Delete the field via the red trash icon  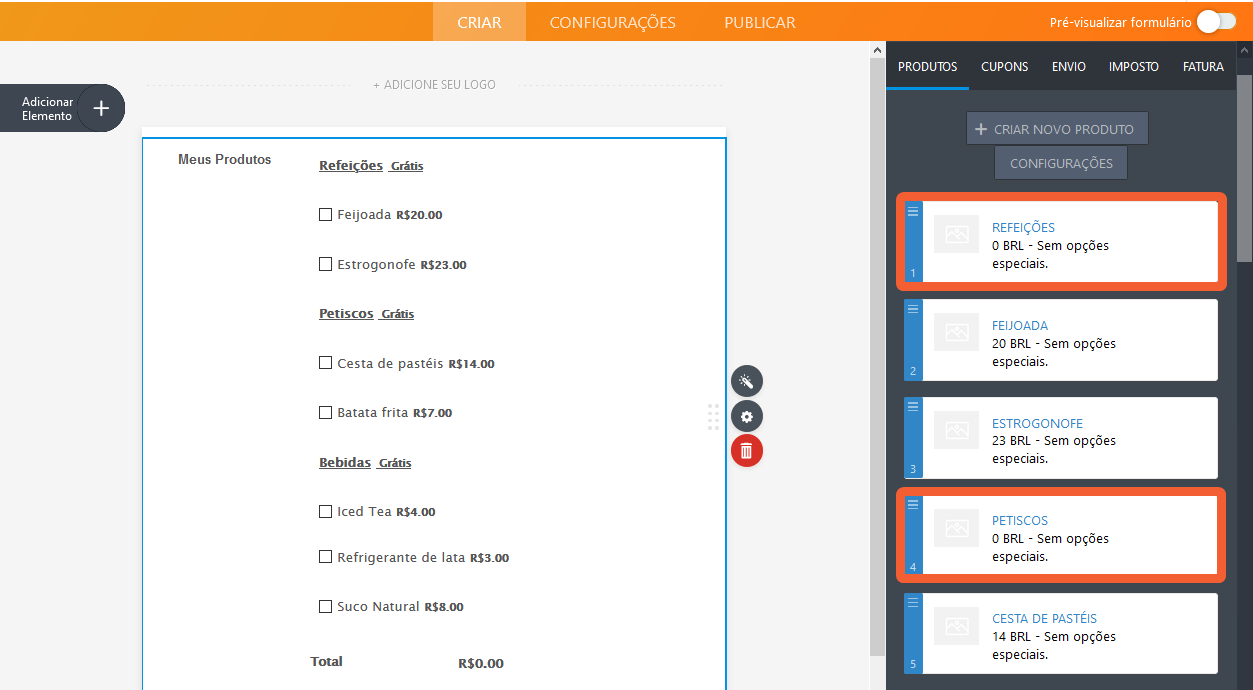[x=746, y=451]
